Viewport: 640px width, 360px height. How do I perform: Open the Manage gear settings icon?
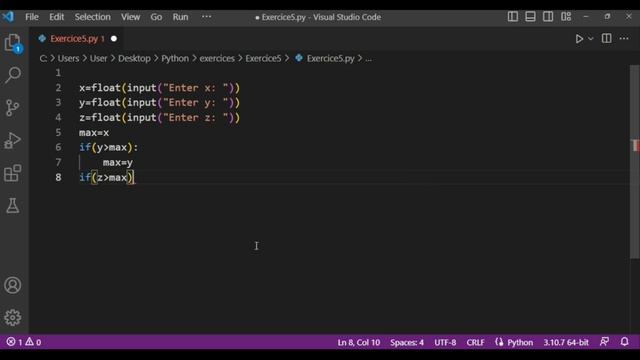click(x=13, y=317)
